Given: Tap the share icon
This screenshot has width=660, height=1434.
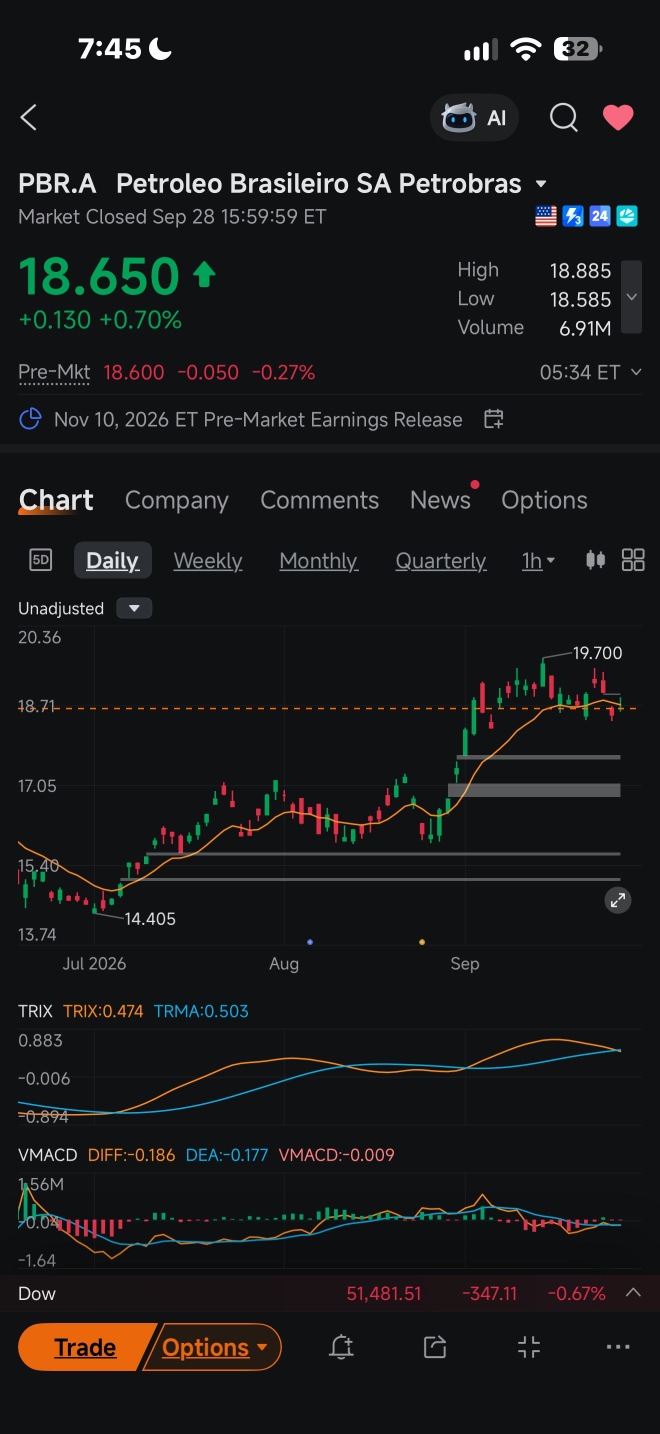Looking at the screenshot, I should (435, 1347).
